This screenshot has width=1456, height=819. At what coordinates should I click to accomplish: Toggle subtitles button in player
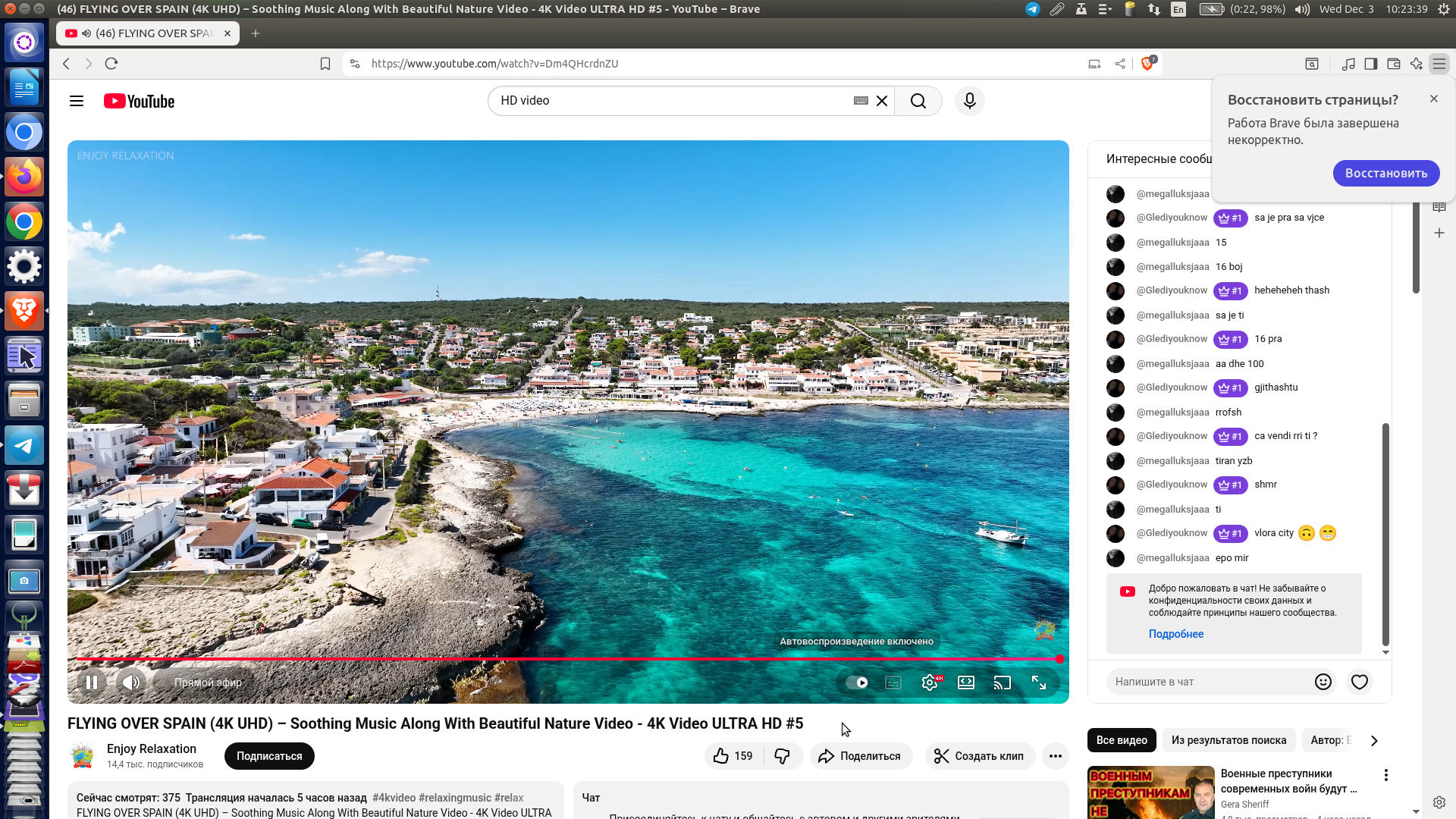pyautogui.click(x=893, y=682)
